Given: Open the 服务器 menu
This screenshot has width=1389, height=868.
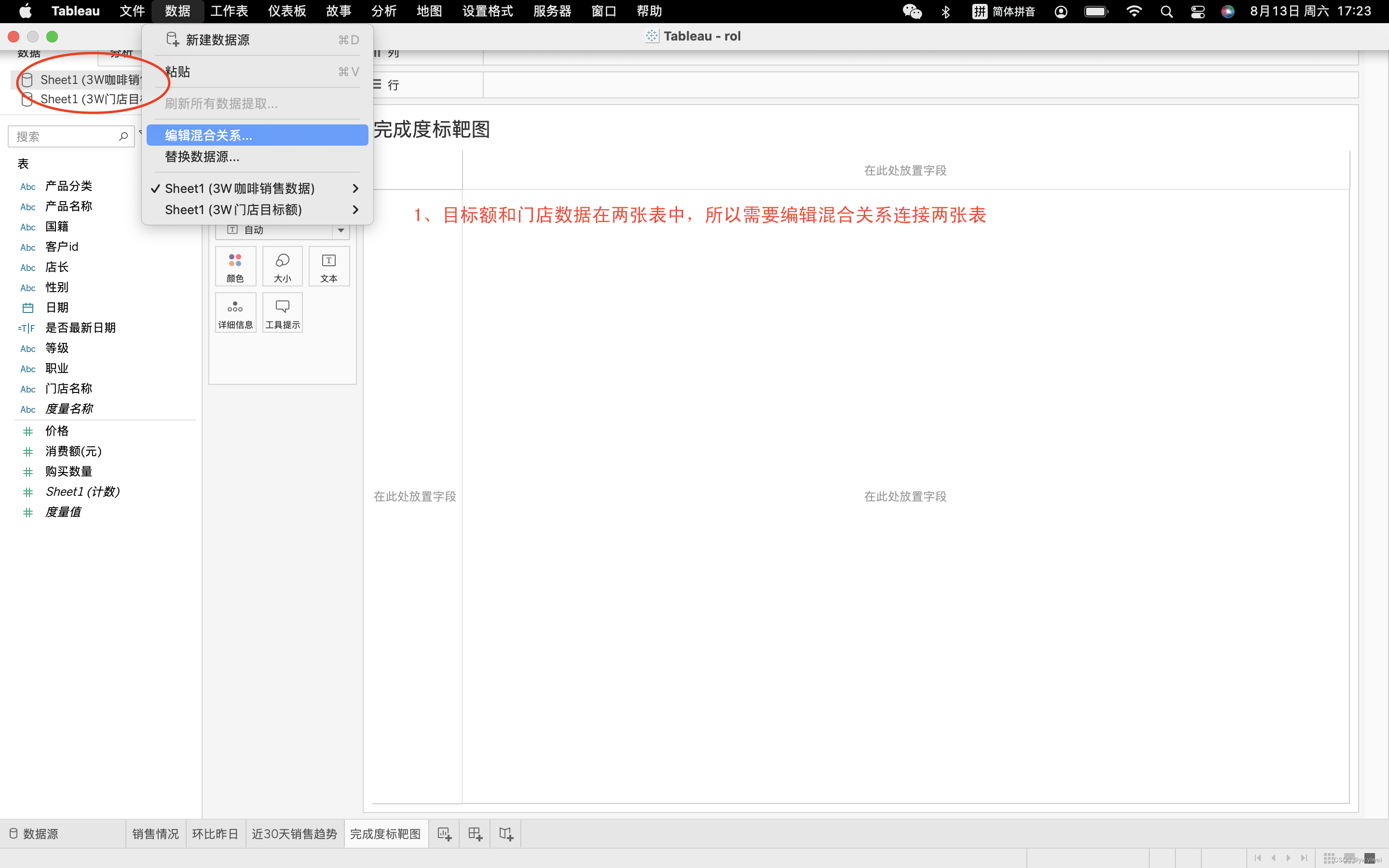Looking at the screenshot, I should pyautogui.click(x=552, y=12).
